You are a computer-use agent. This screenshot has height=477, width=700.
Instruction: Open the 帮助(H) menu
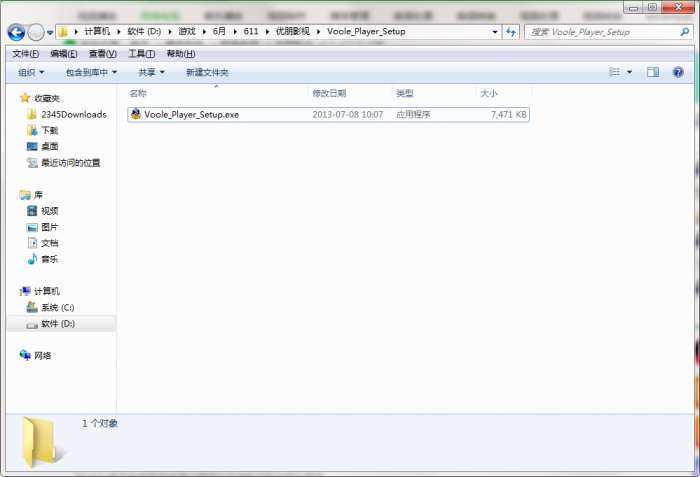pyautogui.click(x=181, y=54)
